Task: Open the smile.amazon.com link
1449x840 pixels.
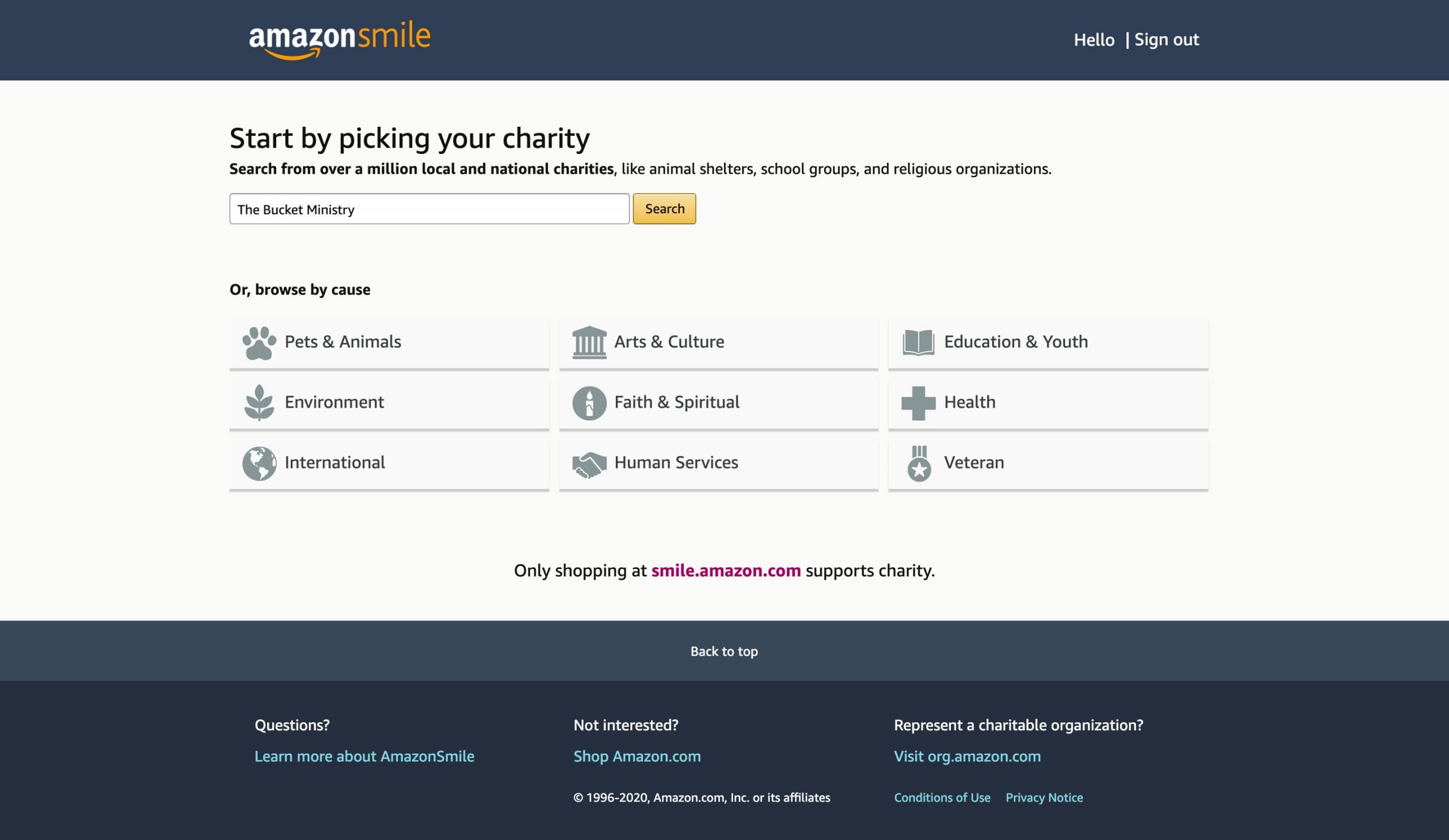Action: [726, 571]
